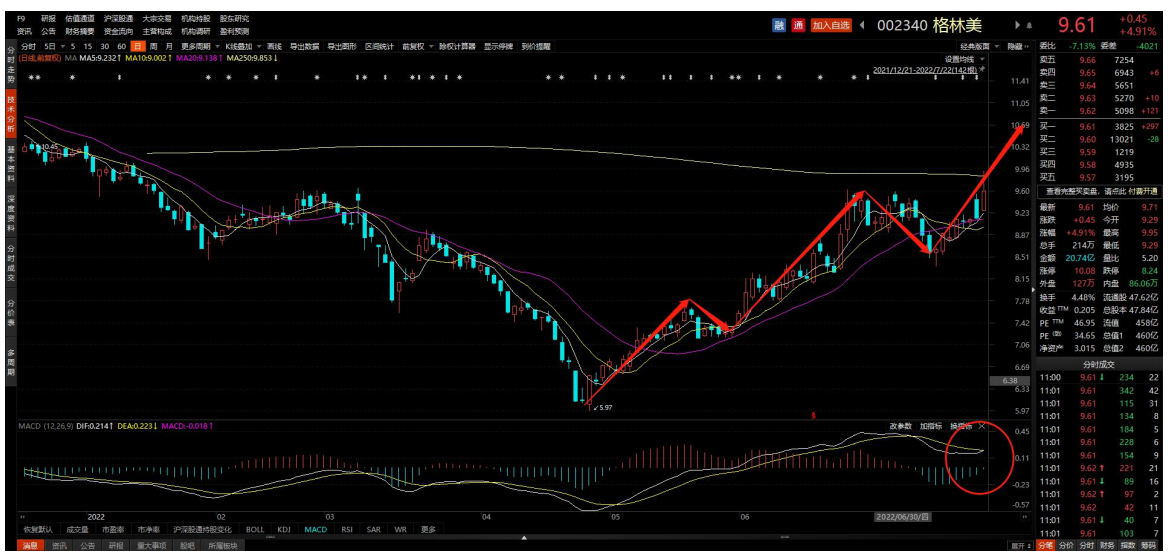Toggle 显示停牌 suspension display
This screenshot has width=1172, height=558.
(x=498, y=46)
